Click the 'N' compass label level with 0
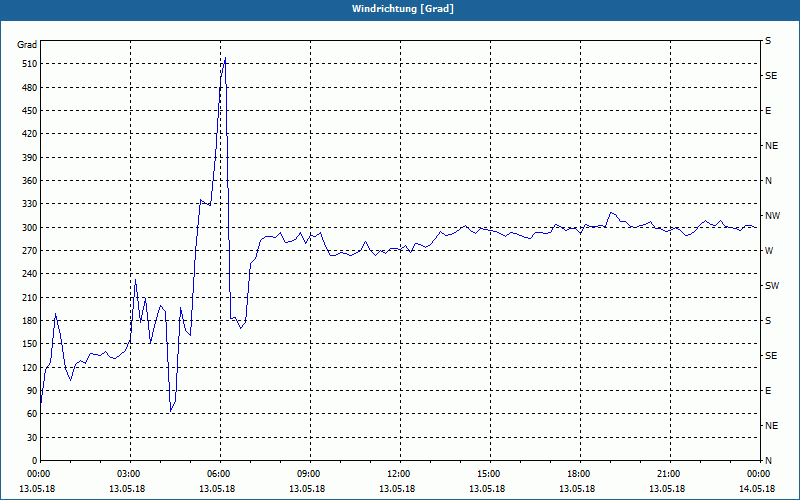The image size is (800, 500). (x=768, y=461)
